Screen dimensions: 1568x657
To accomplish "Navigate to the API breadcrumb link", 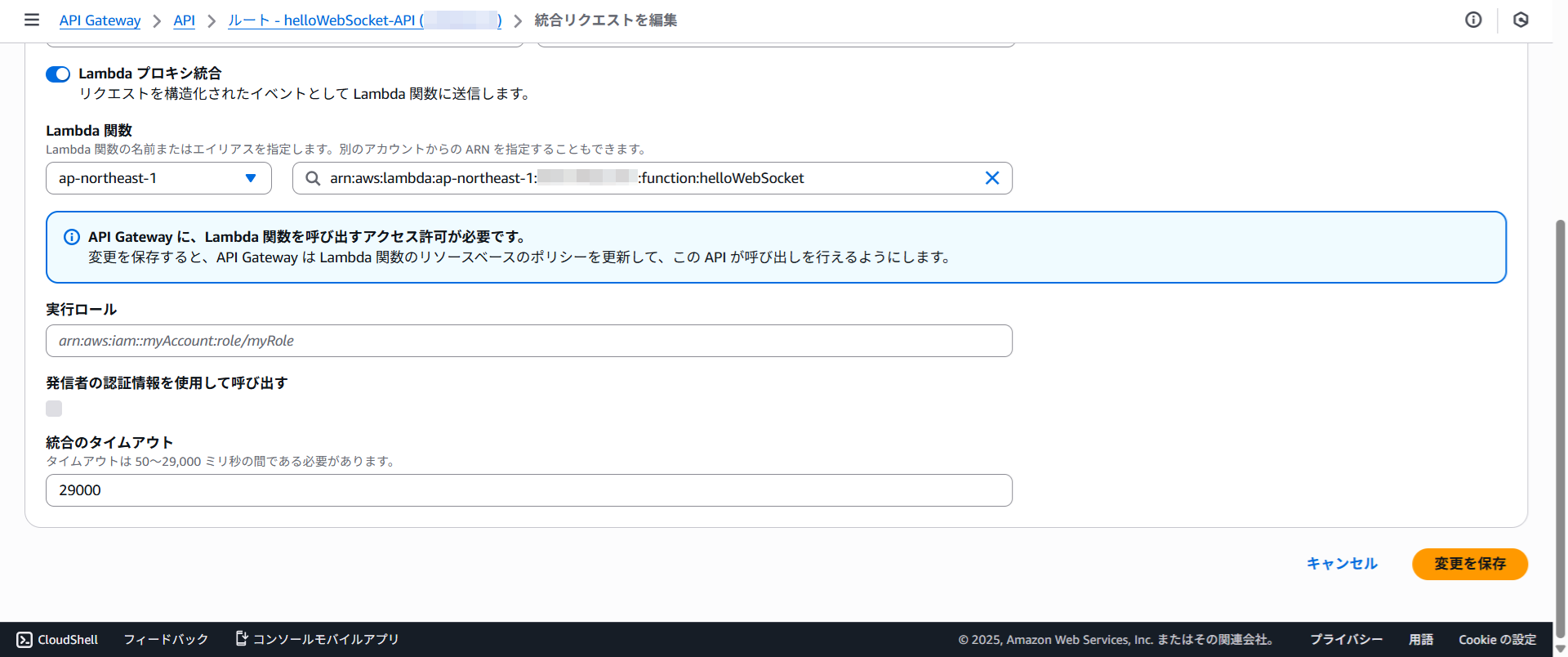I will click(x=184, y=20).
